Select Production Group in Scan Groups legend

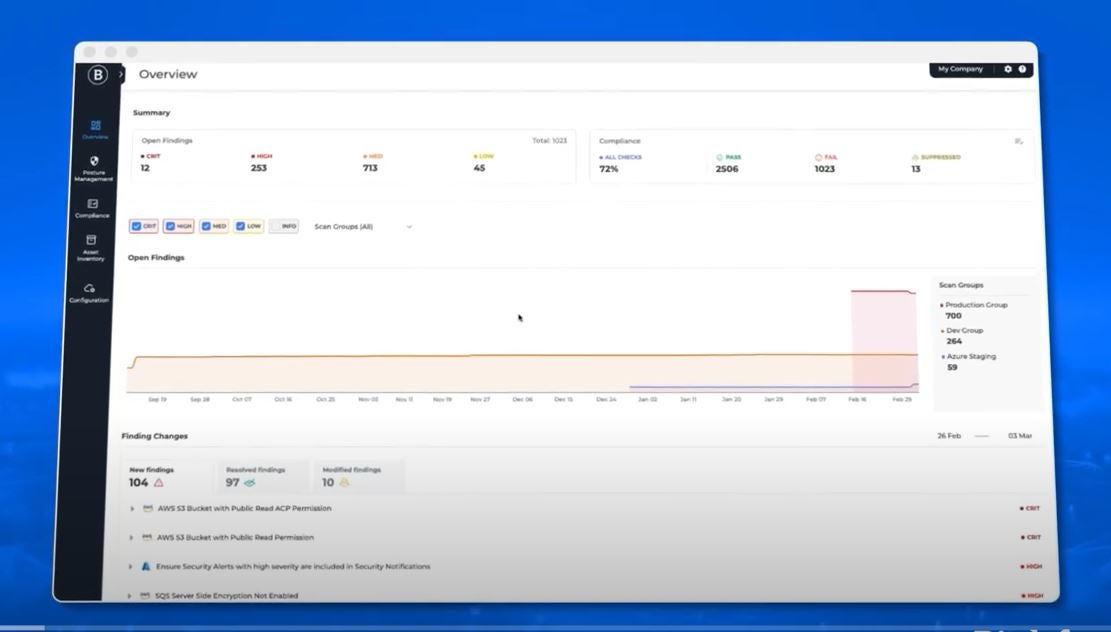click(976, 305)
